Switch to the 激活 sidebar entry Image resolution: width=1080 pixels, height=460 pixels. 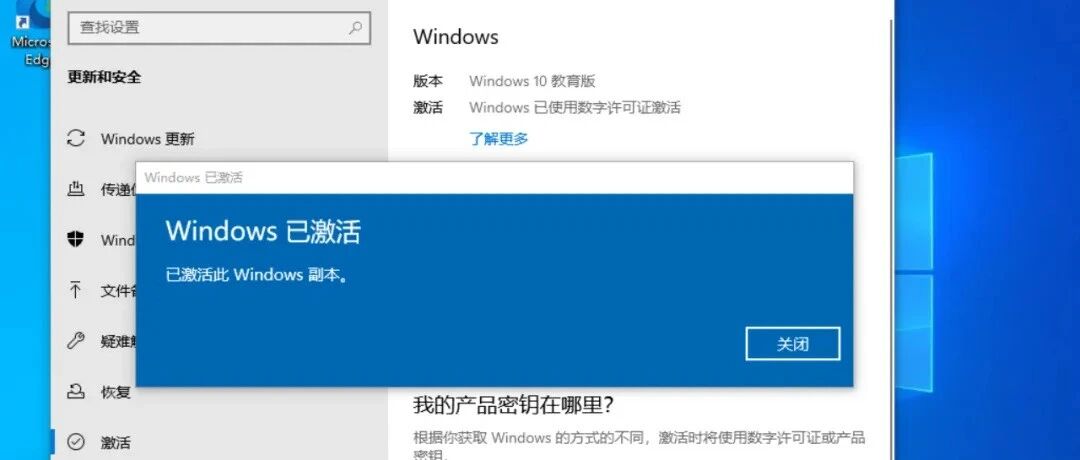click(116, 442)
